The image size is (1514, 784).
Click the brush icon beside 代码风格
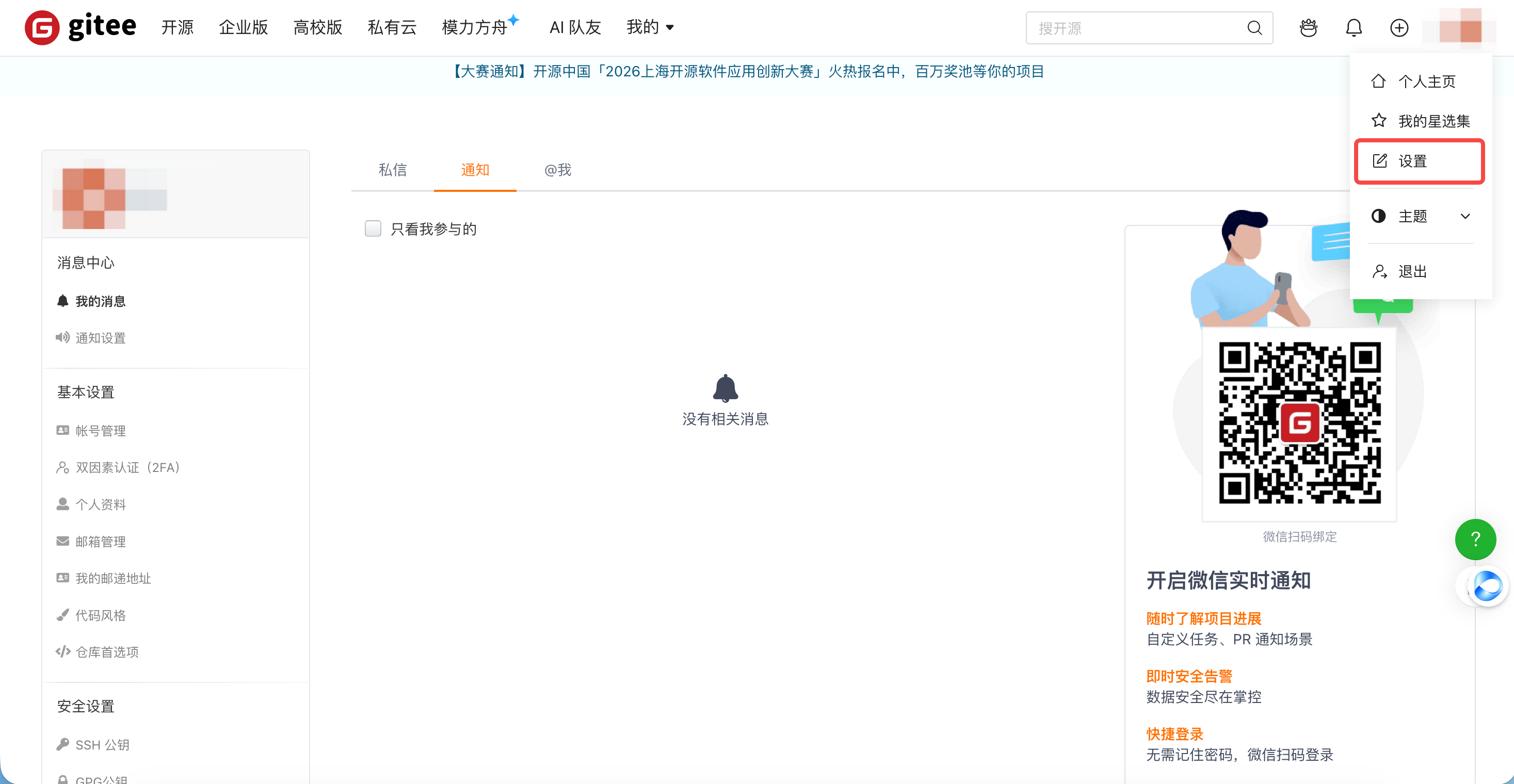(62, 615)
